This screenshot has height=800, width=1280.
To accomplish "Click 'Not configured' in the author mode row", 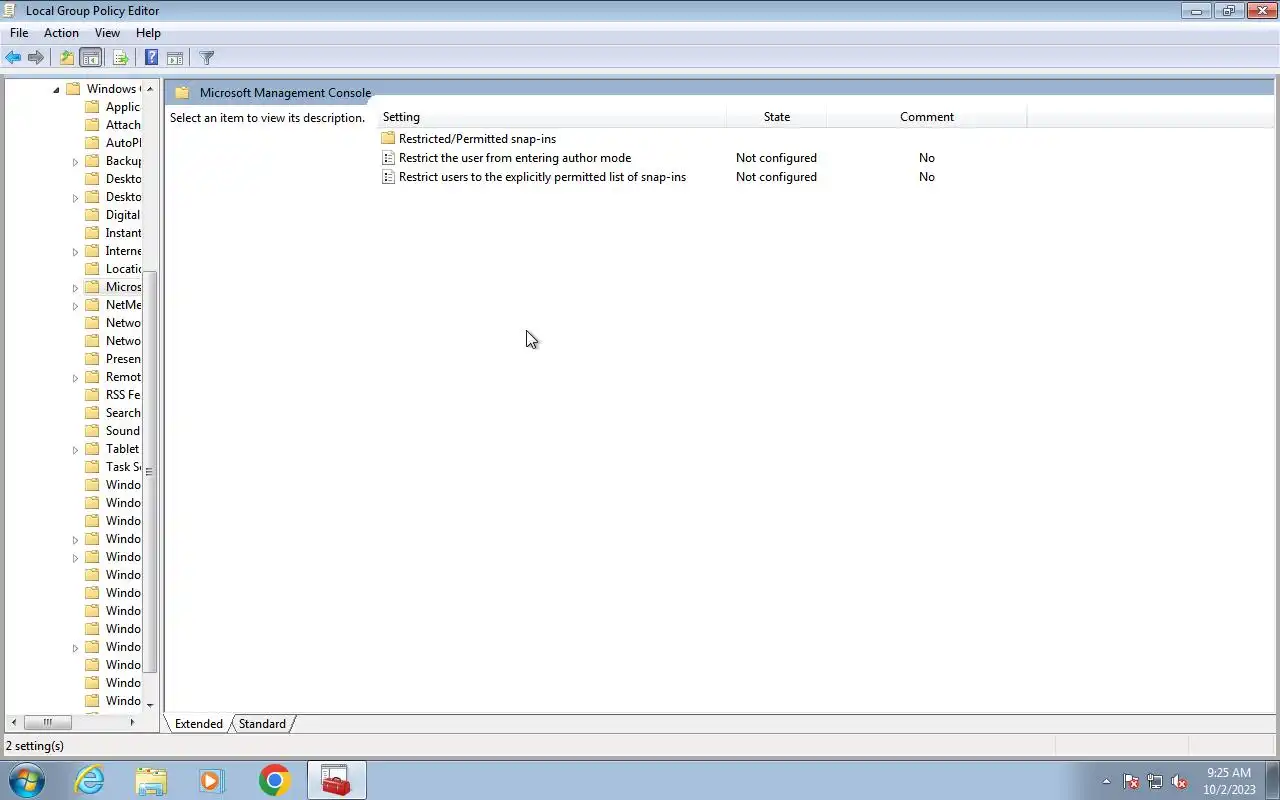I will 776,158.
